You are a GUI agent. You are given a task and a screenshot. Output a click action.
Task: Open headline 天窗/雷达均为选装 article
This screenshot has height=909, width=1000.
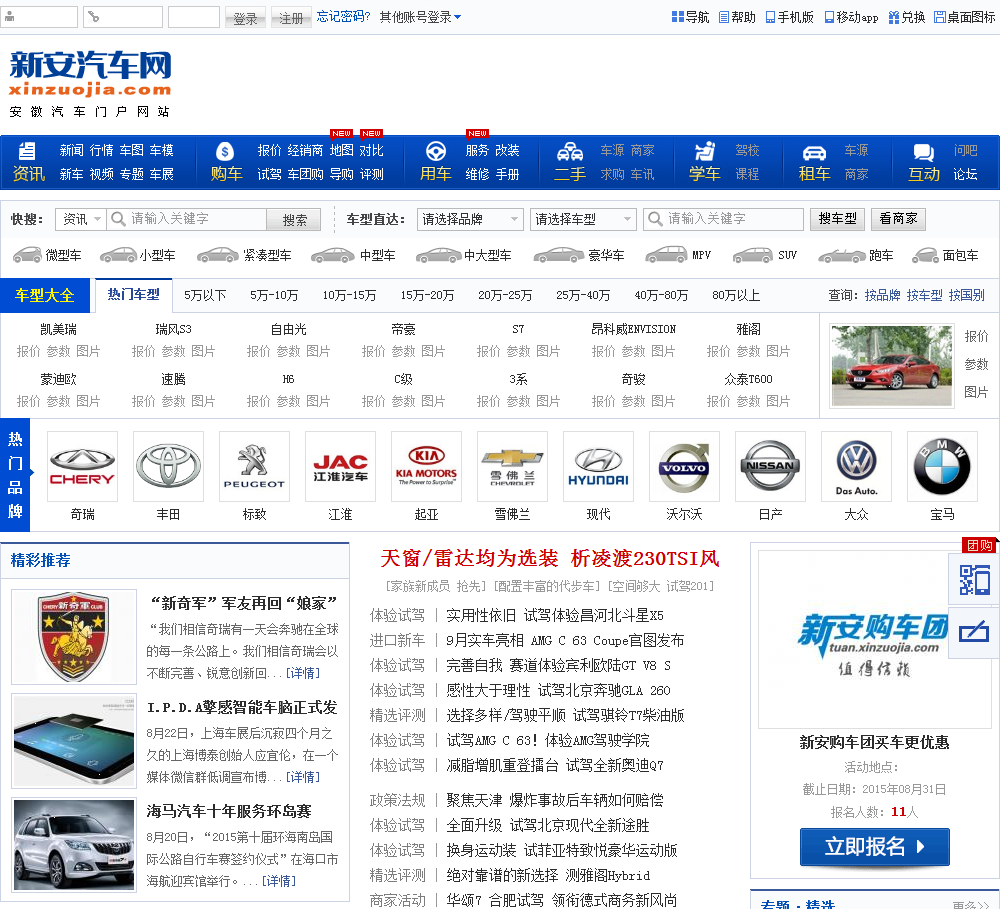tap(550, 558)
